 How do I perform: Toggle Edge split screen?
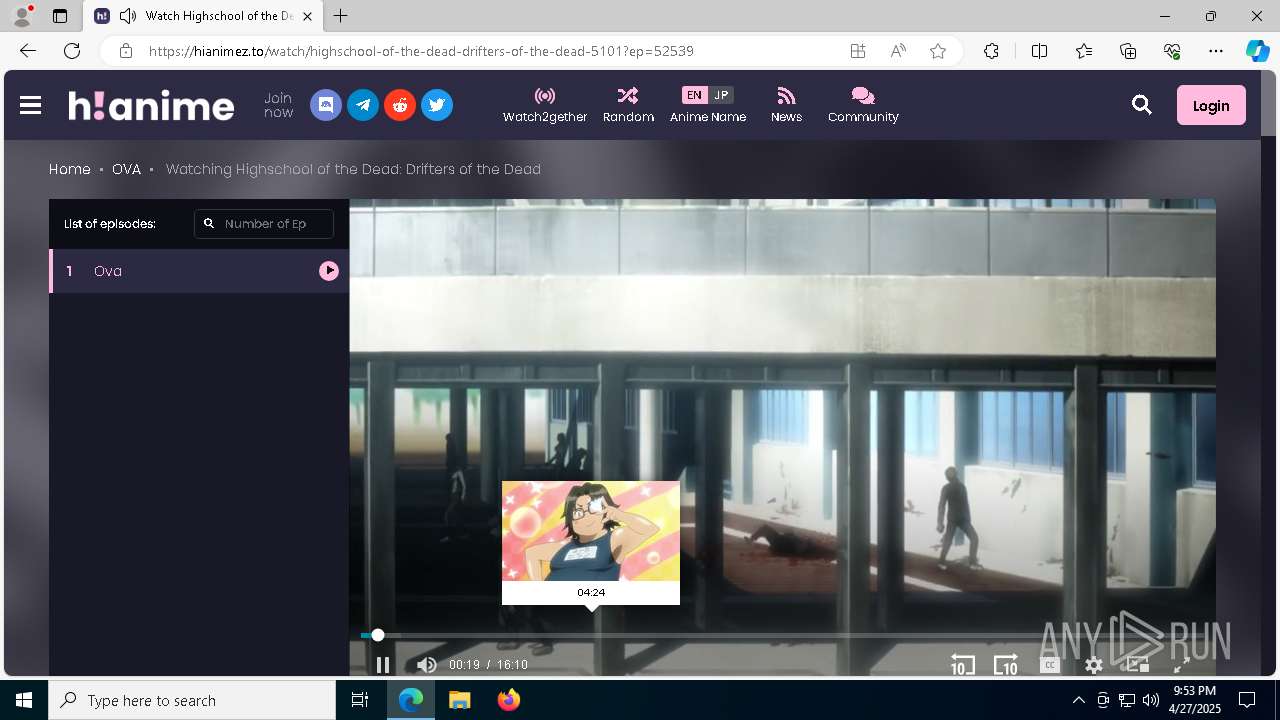[x=1039, y=51]
